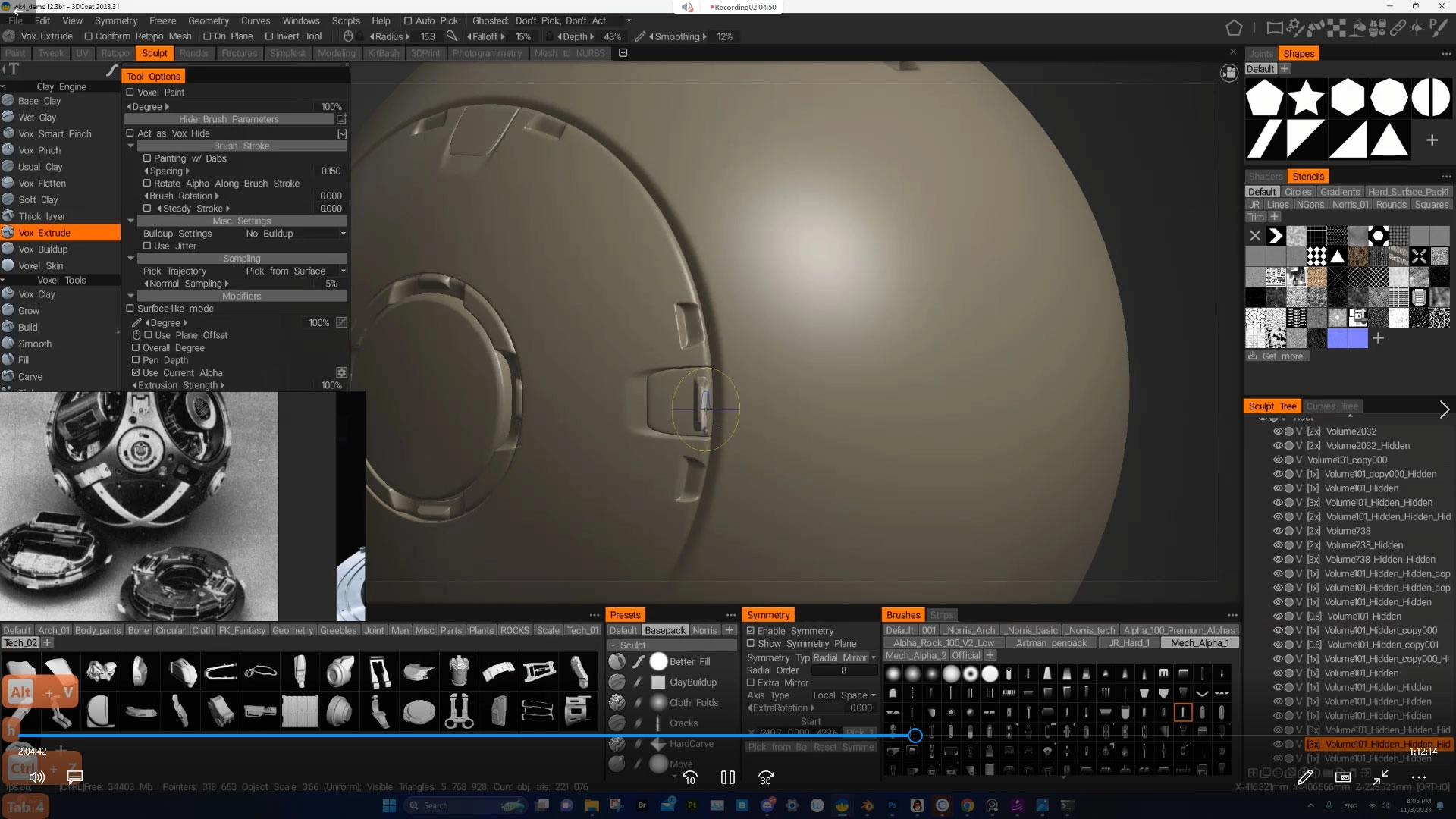Open the Geometry menu
Screen dimensions: 1456x819
pos(208,20)
